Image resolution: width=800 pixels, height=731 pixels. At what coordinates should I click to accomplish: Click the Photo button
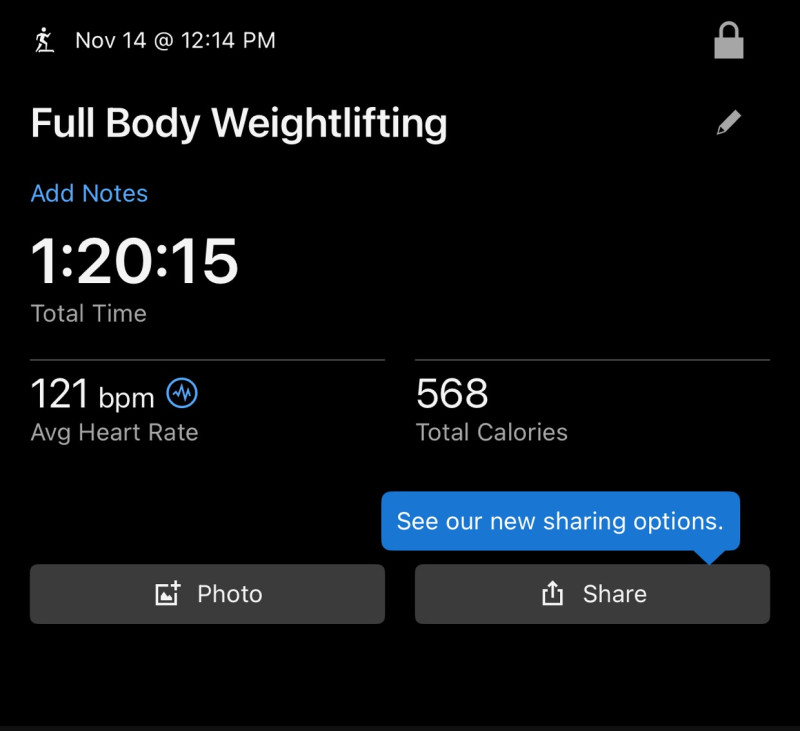tap(207, 593)
